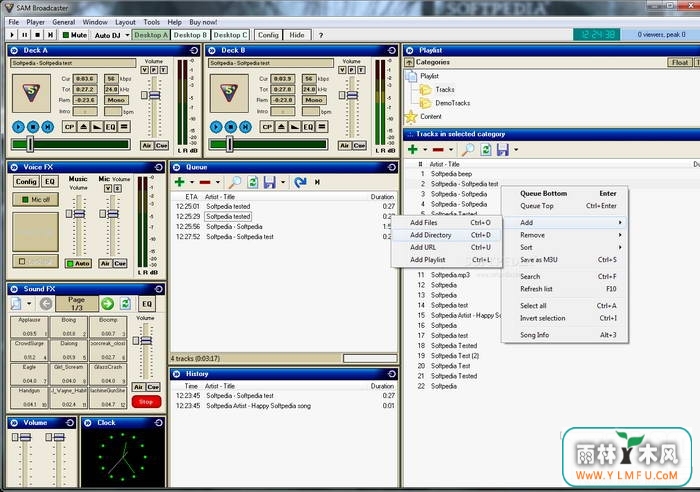This screenshot has width=700, height=492.
Task: Stop Deck A with its round stop button
Action: pos(33,127)
